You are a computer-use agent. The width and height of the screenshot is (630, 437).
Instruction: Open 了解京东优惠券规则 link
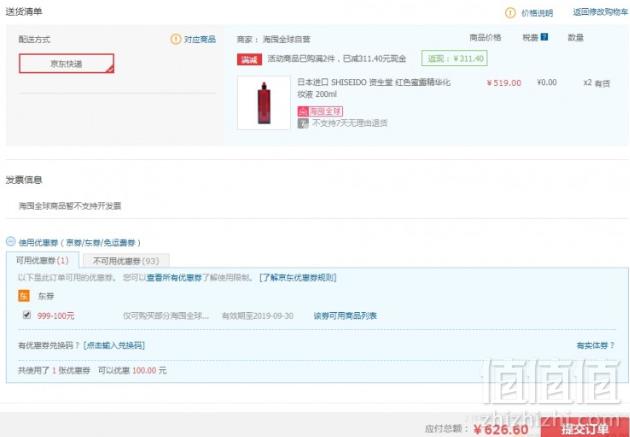(x=298, y=278)
